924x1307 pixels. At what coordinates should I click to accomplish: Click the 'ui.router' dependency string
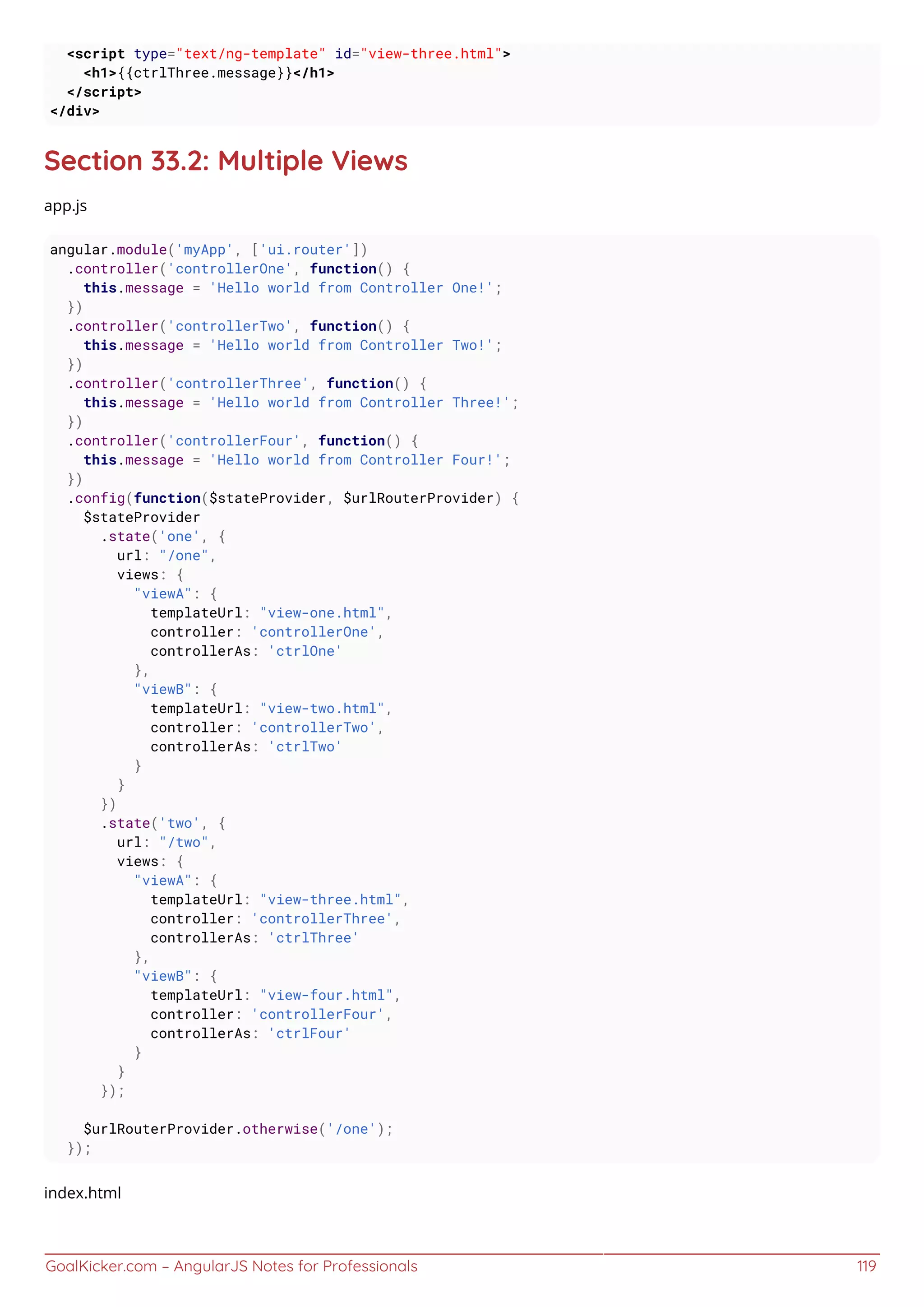tap(305, 250)
